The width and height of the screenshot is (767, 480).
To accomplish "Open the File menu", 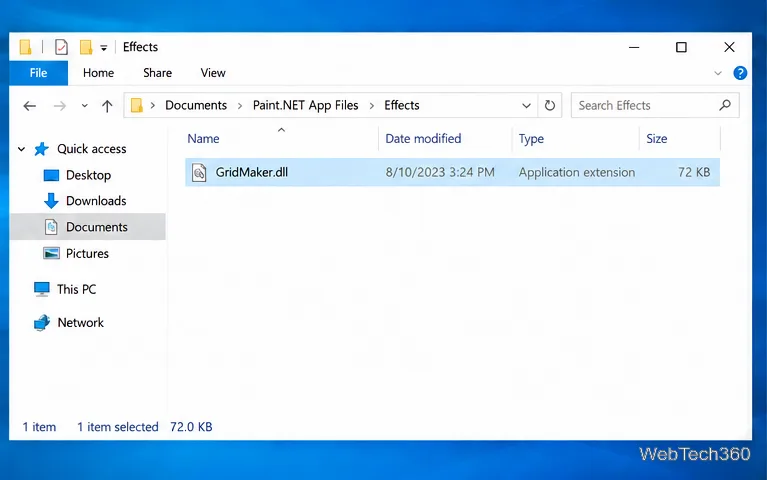I will (x=38, y=73).
